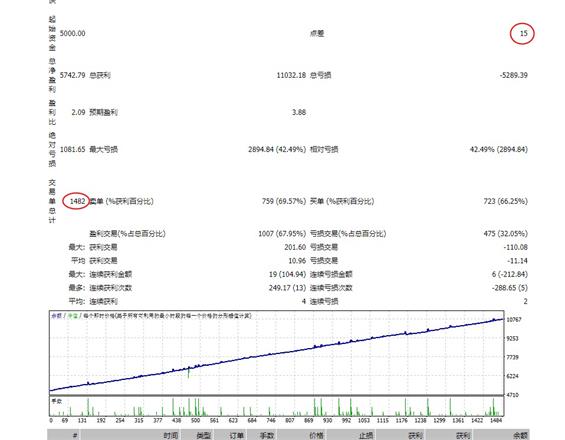Image resolution: width=565 pixels, height=440 pixels.
Task: Select profit trades value 1007 (67.95%)
Action: [282, 234]
